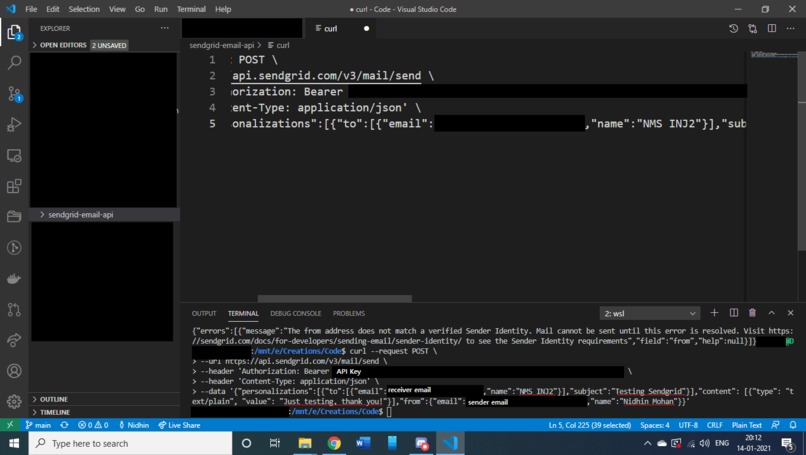Open the Live Share view icon
Viewport: 806px width, 455px height.
click(x=14, y=340)
